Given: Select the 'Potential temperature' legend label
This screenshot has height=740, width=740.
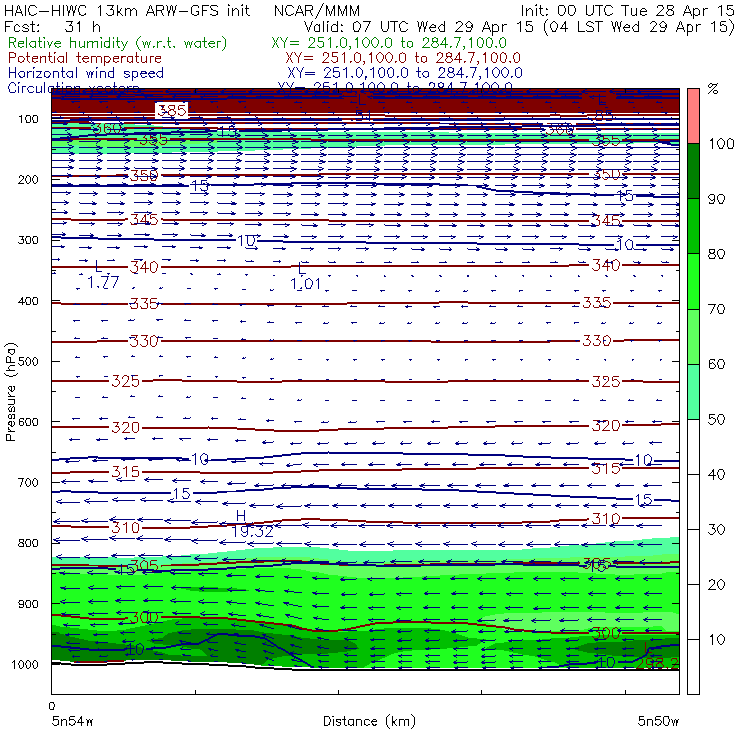Looking at the screenshot, I should pos(84,59).
